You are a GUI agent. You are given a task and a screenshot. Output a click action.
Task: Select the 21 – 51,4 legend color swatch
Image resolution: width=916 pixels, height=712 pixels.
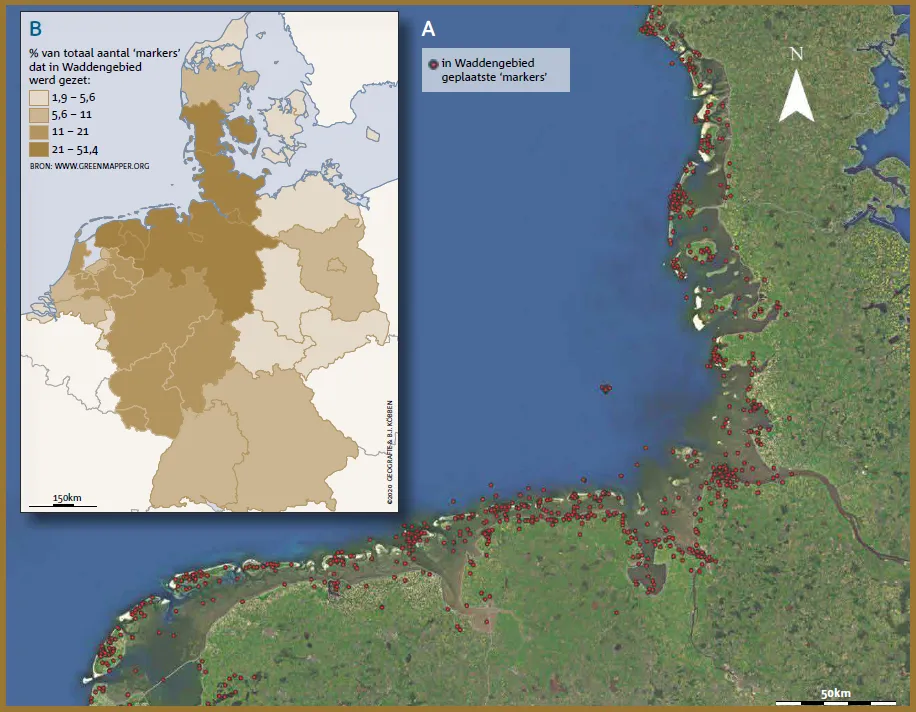39,149
